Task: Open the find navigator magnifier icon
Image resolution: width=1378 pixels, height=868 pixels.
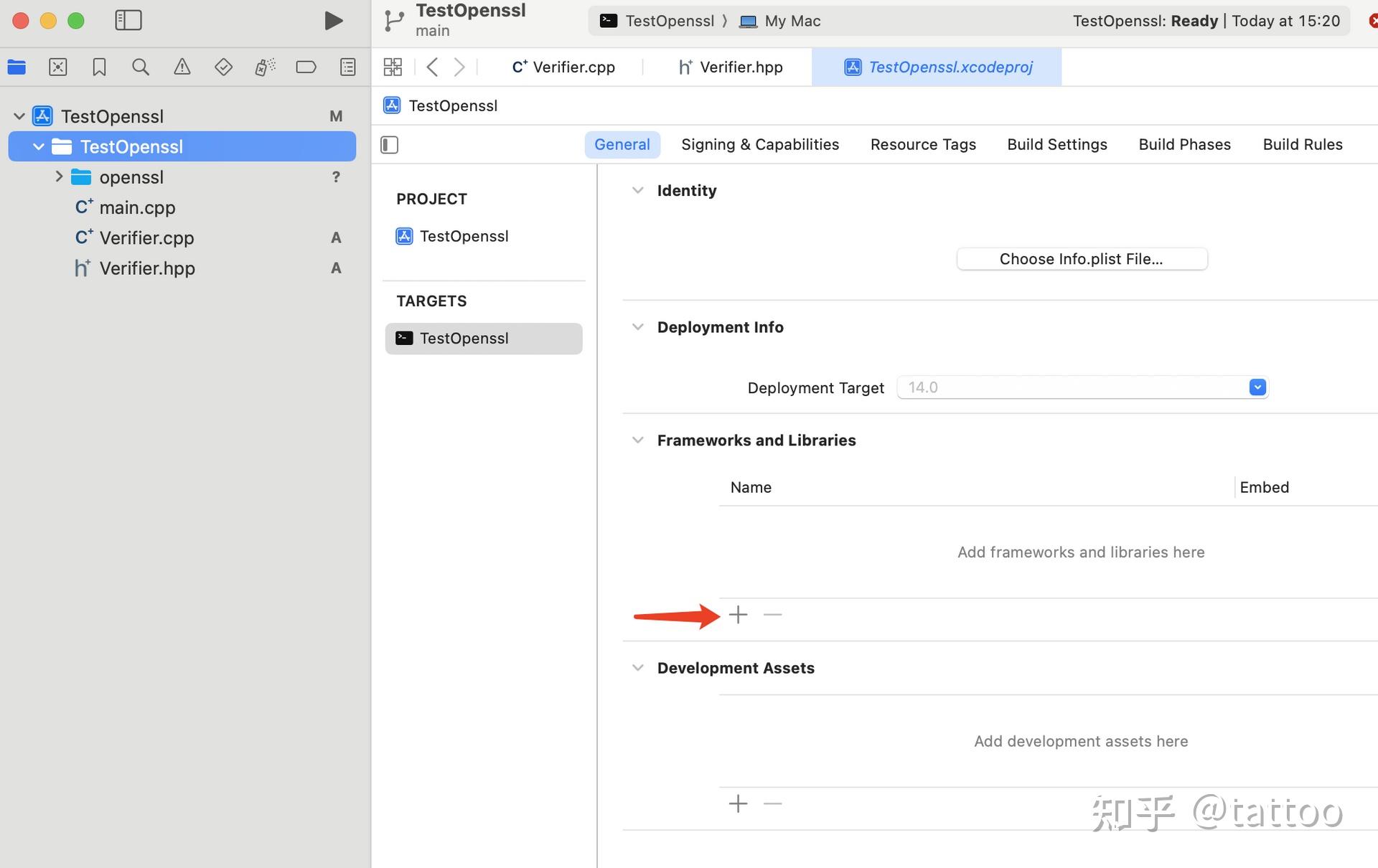Action: (141, 67)
